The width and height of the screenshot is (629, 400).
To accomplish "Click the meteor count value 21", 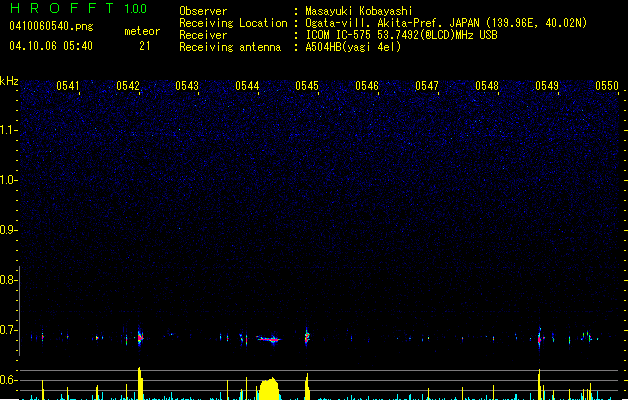I will [145, 46].
